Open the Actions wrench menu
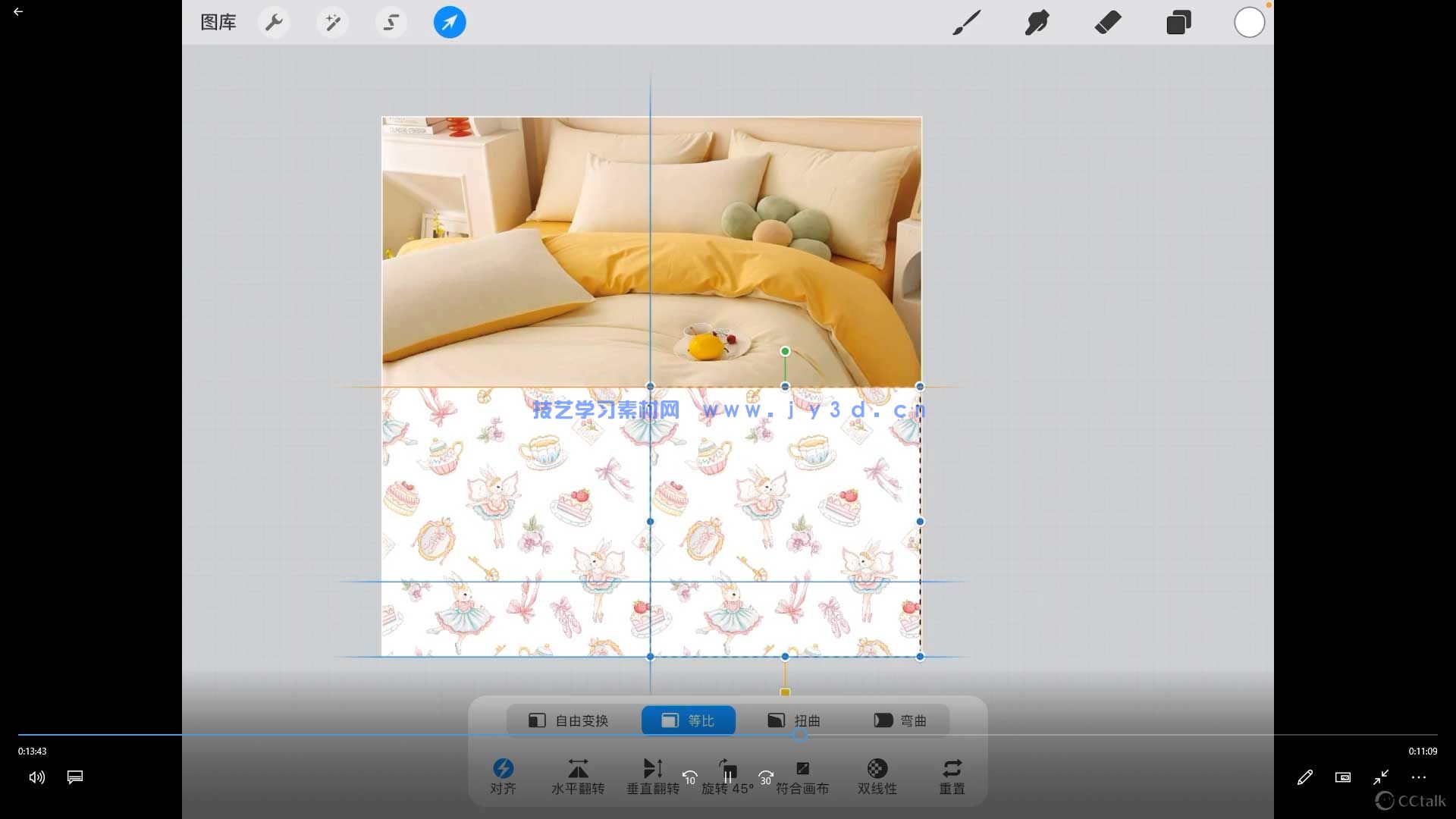Screen dimensions: 1456x819 point(274,23)
